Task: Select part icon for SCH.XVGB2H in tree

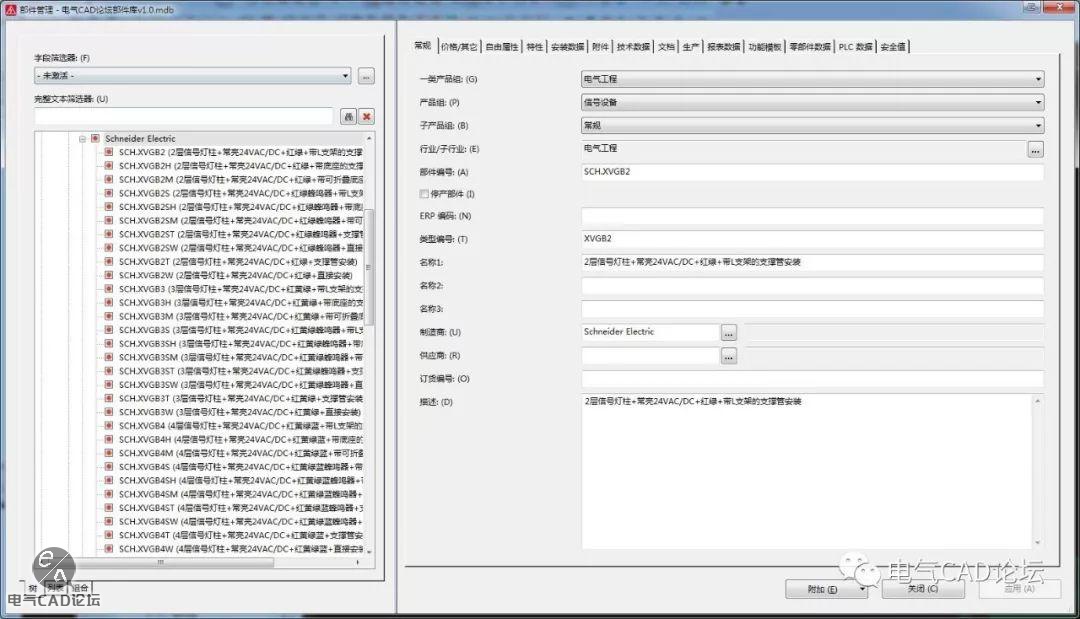Action: [x=109, y=166]
